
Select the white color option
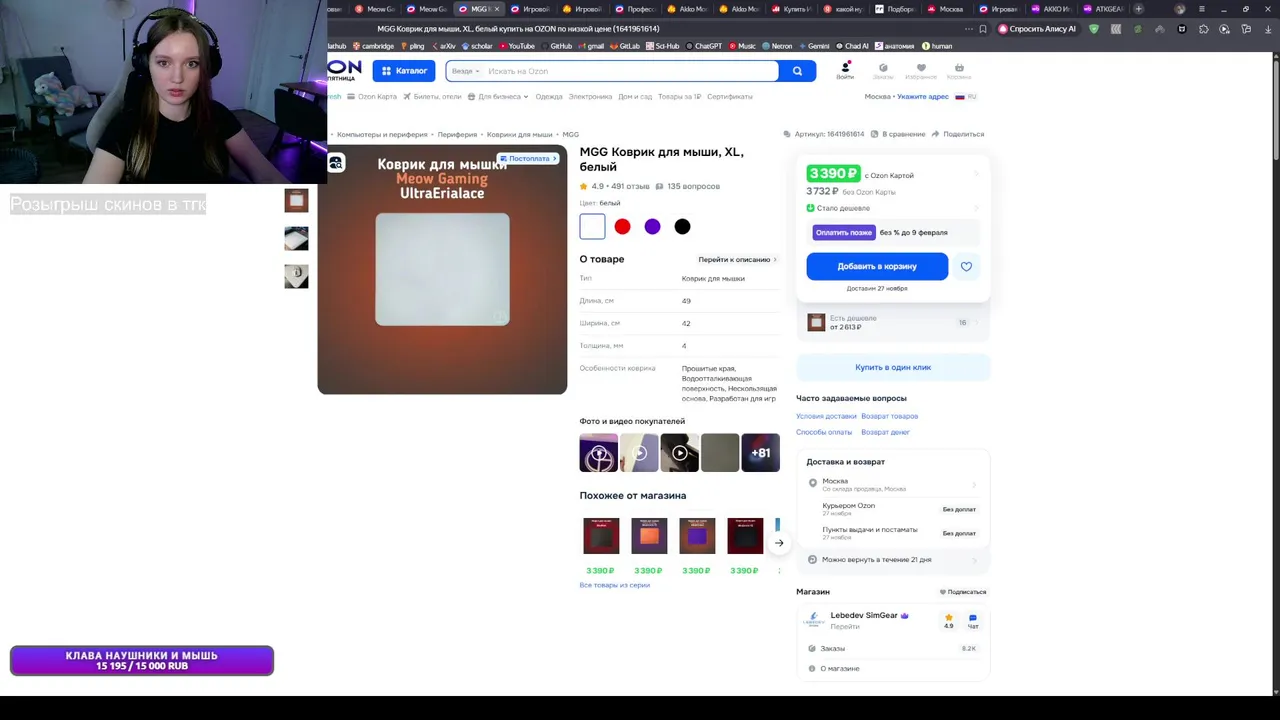tap(592, 227)
